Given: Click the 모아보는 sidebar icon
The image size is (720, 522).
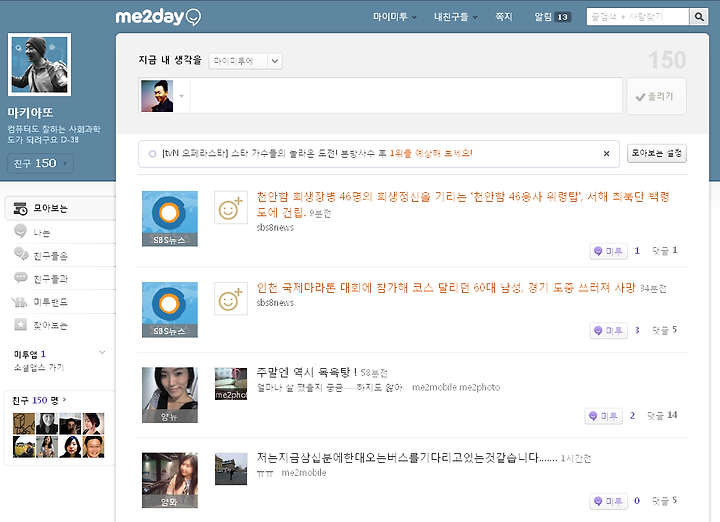Looking at the screenshot, I should [x=20, y=208].
